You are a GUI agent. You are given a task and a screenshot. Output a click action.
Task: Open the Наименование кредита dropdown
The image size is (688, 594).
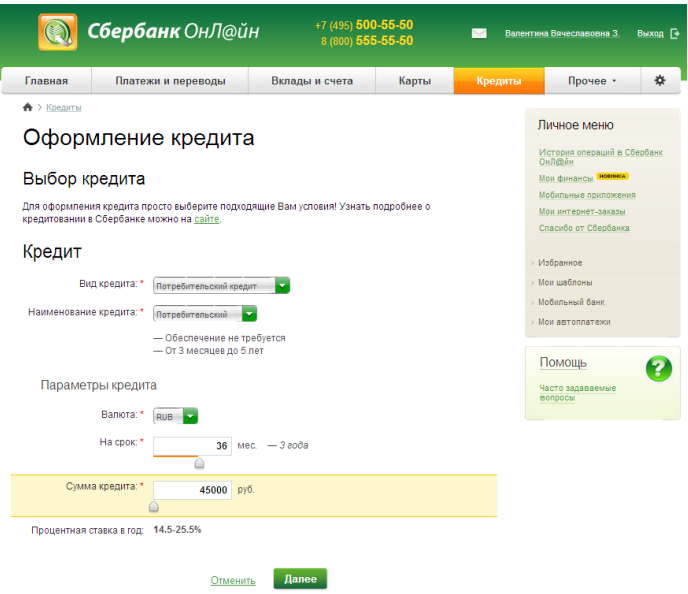[x=249, y=314]
